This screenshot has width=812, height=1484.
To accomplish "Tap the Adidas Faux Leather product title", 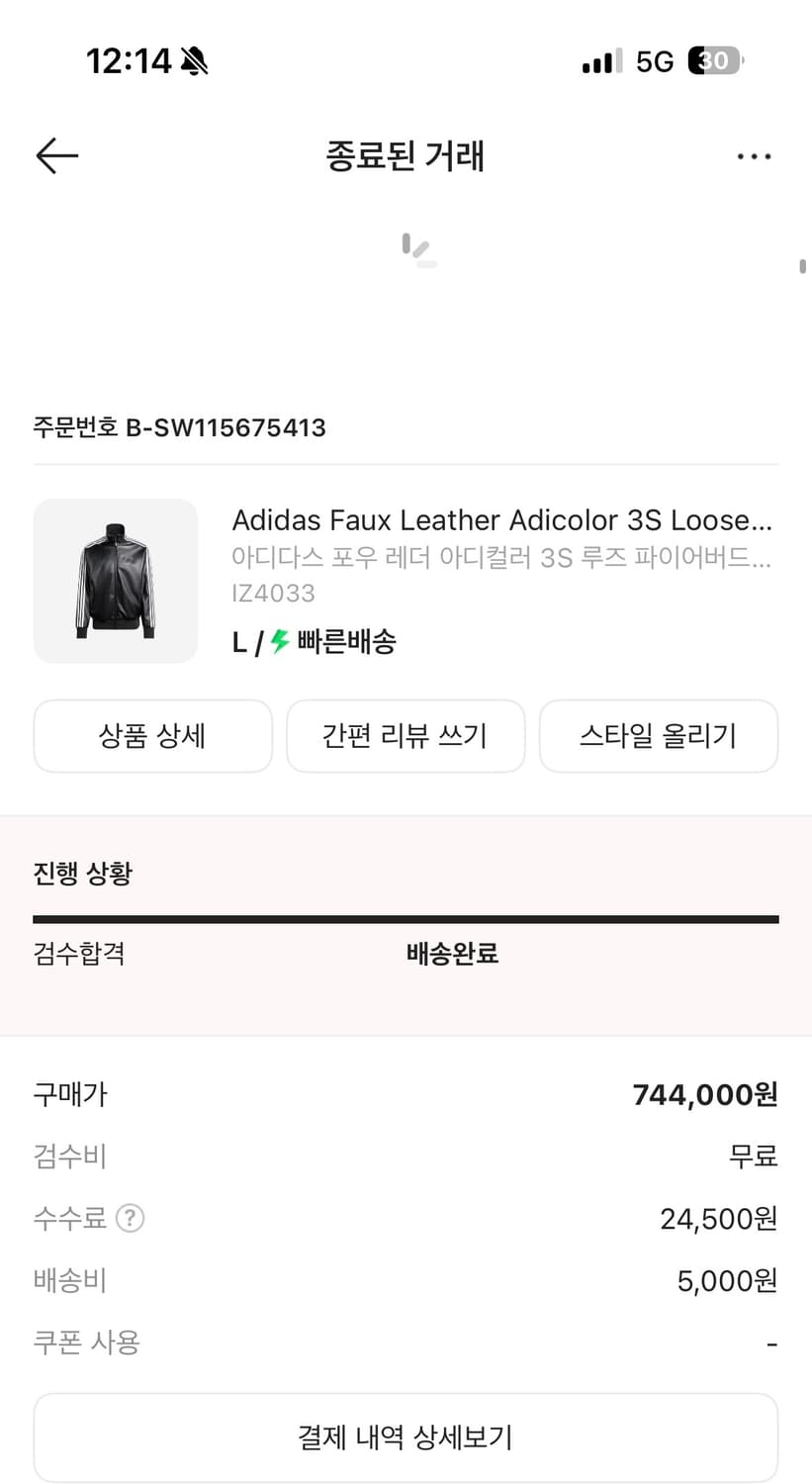I will click(x=501, y=520).
